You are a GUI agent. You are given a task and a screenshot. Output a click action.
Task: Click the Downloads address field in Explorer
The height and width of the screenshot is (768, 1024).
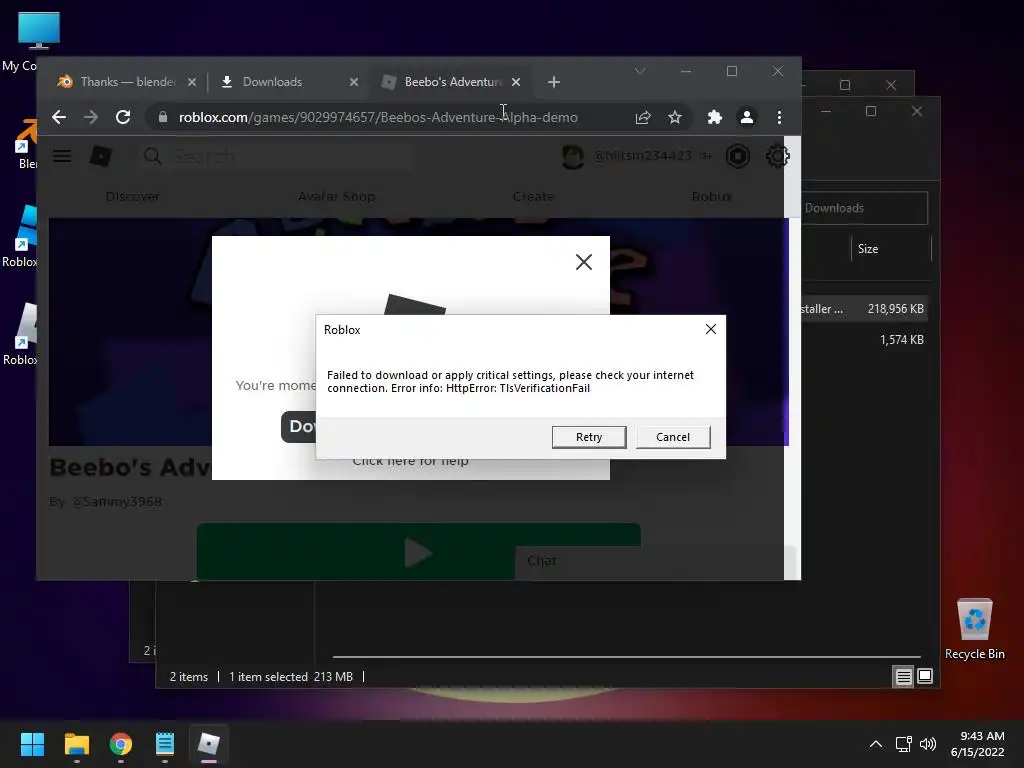863,208
